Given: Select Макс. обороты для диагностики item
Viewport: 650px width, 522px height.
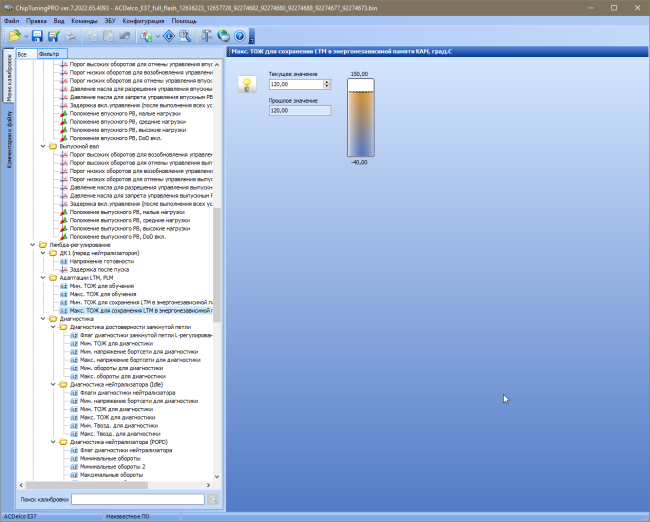Looking at the screenshot, I should click(123, 376).
